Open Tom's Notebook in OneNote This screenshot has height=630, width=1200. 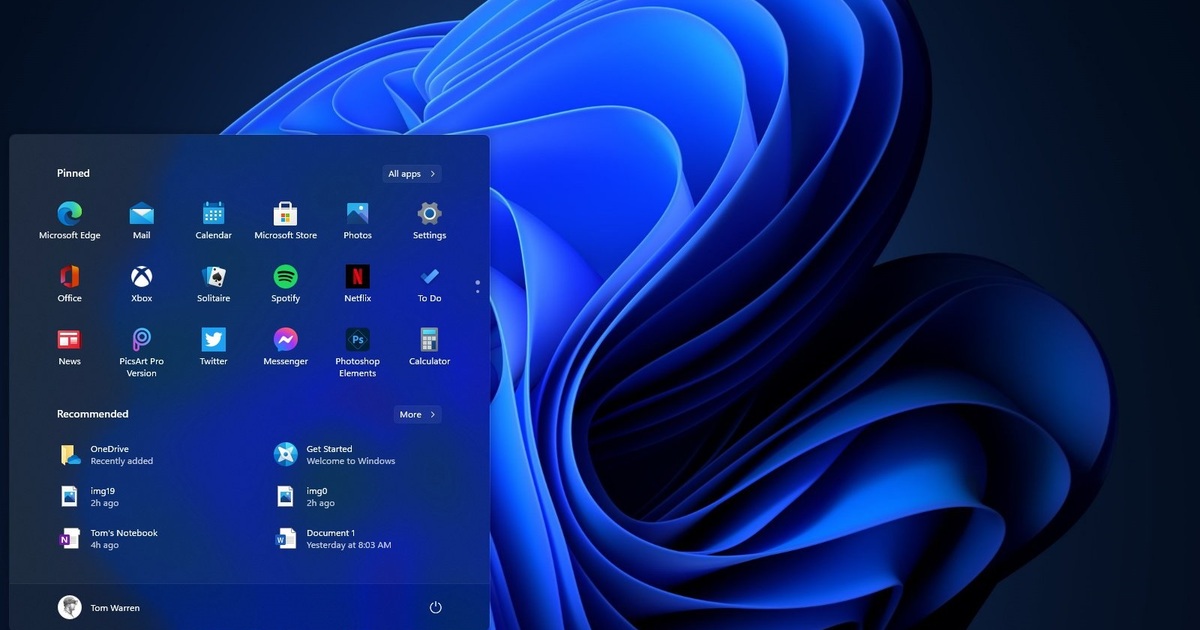point(108,539)
